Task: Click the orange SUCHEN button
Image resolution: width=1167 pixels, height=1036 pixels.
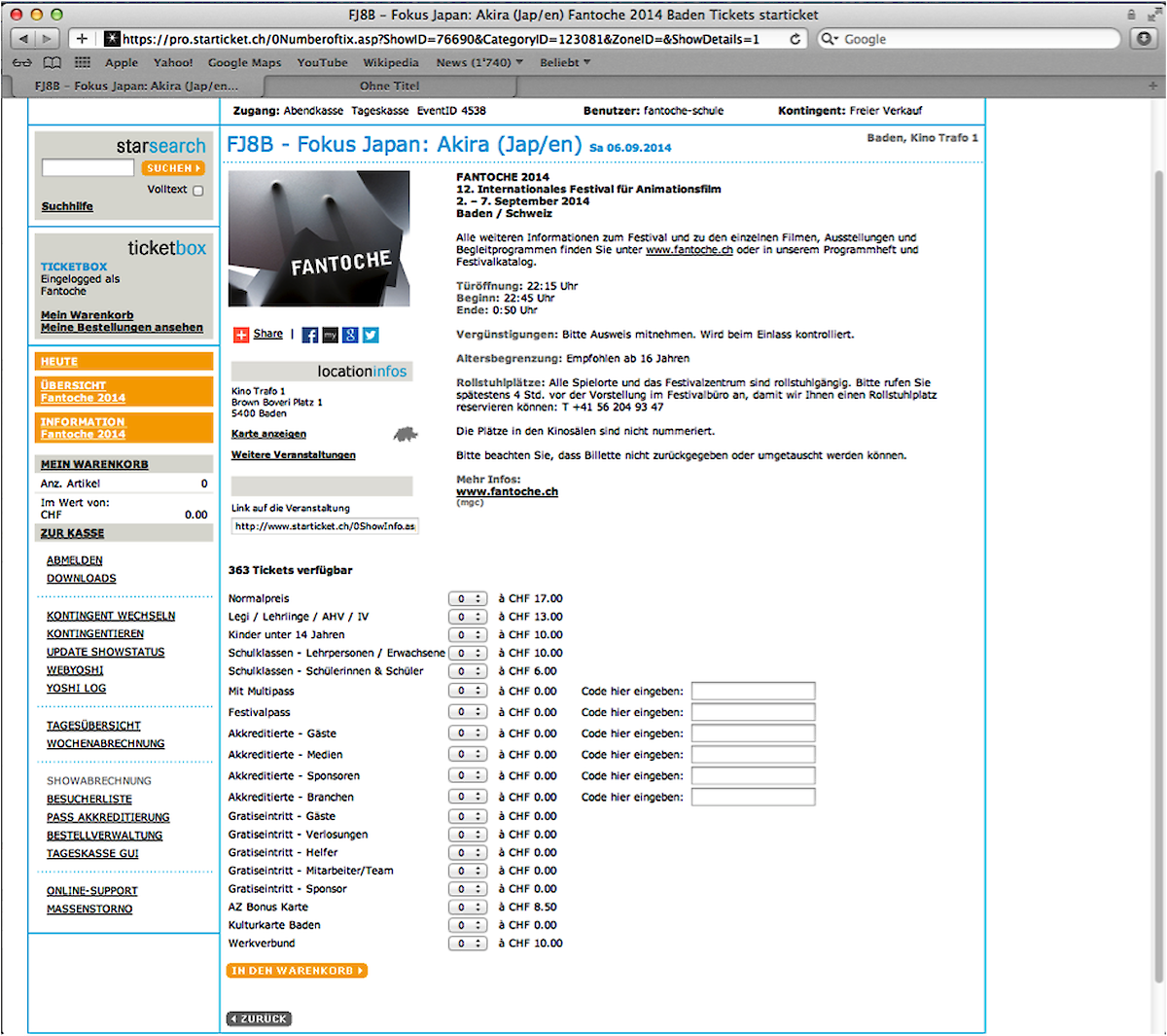Action: point(173,168)
